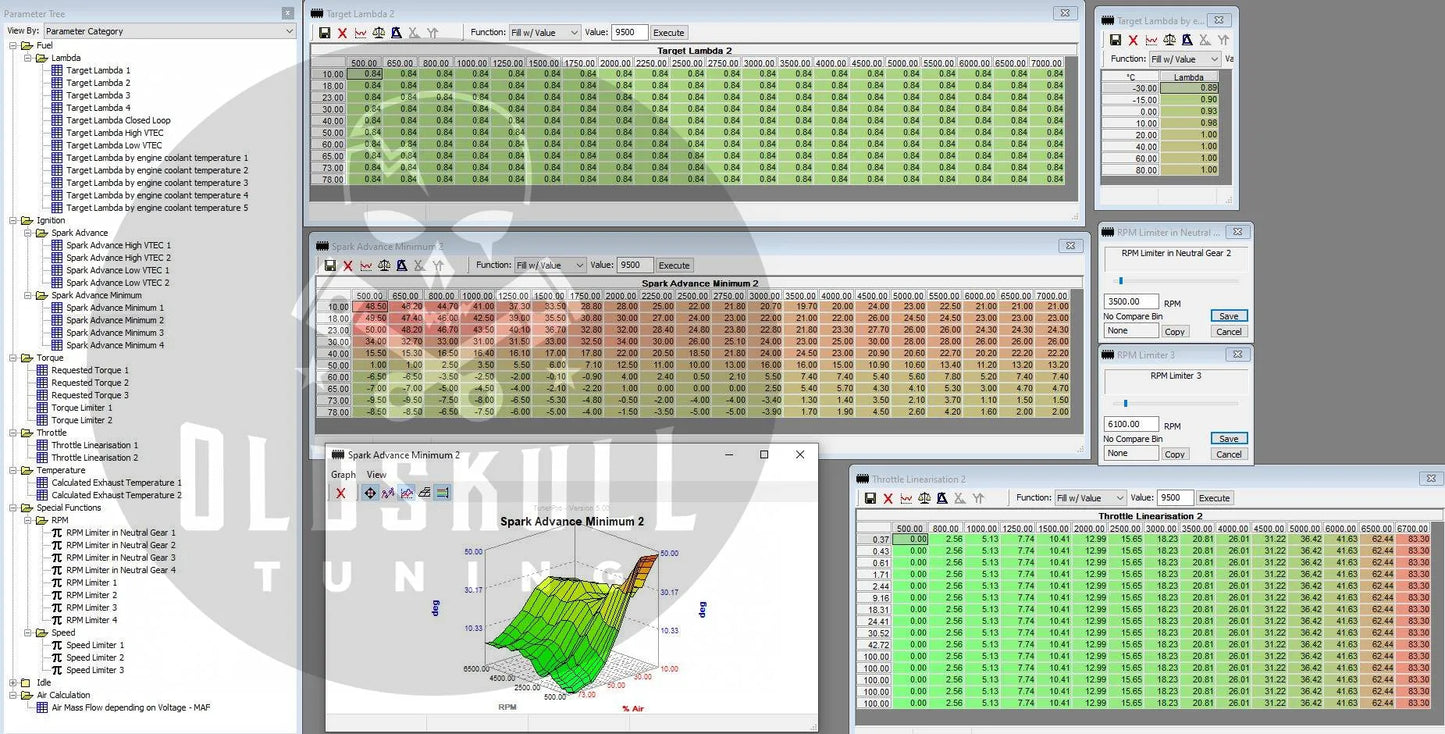1445x734 pixels.
Task: Click the pi icon beside RPM Limiter 3
Action: coord(57,608)
